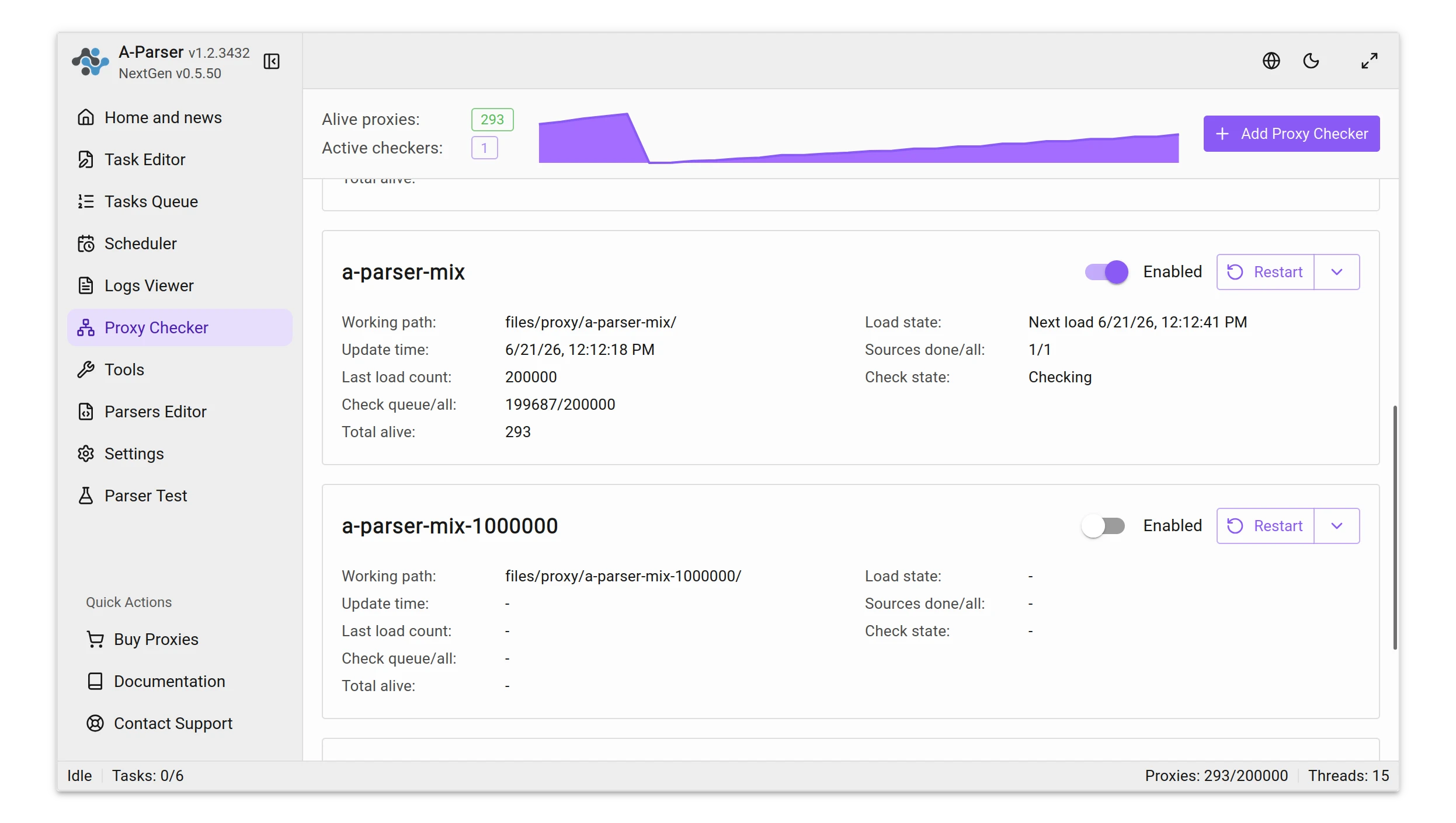Click the vertical scrollbar thumb
Viewport: 1456px width, 823px height.
pyautogui.click(x=1395, y=527)
